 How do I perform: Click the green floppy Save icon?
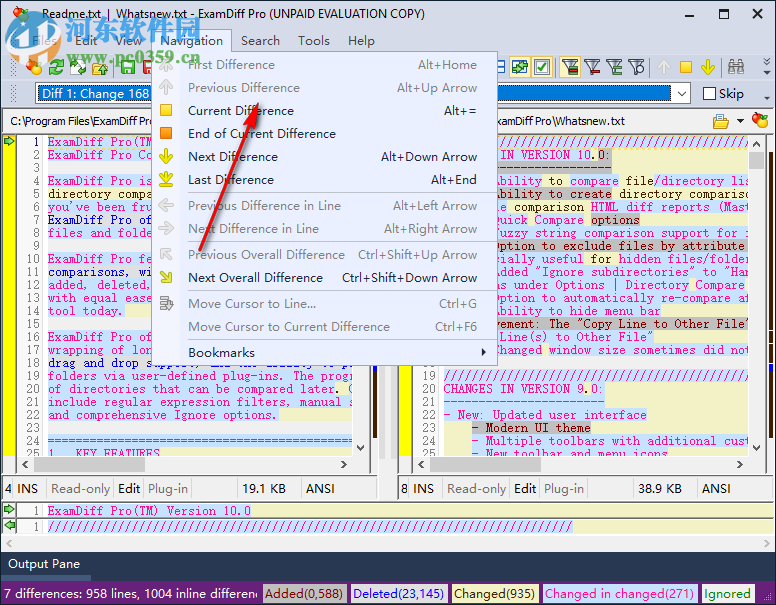click(128, 67)
